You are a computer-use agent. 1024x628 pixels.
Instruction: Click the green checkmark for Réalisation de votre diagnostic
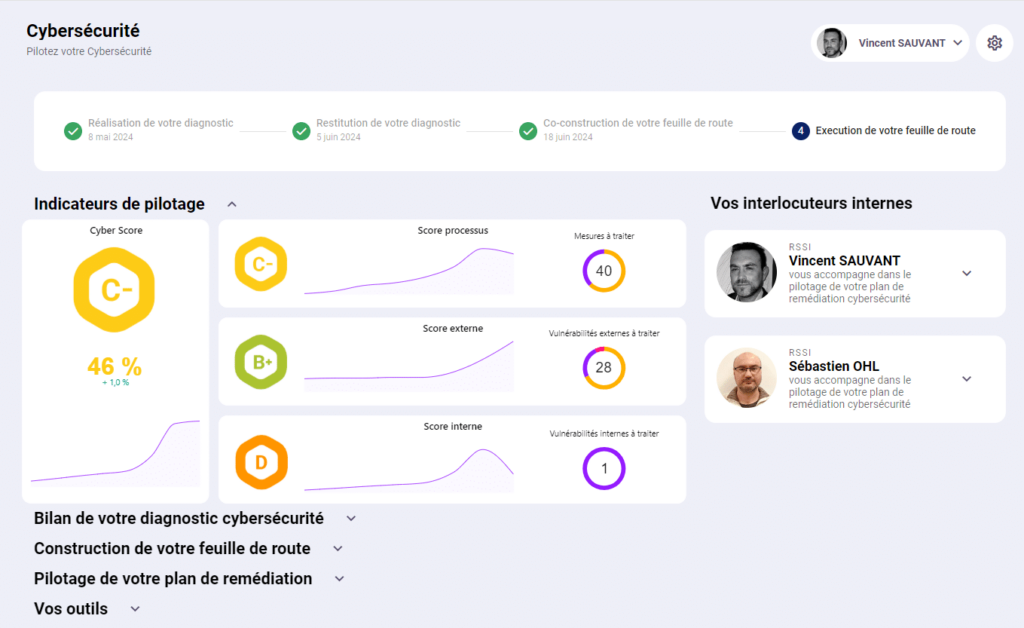73,131
